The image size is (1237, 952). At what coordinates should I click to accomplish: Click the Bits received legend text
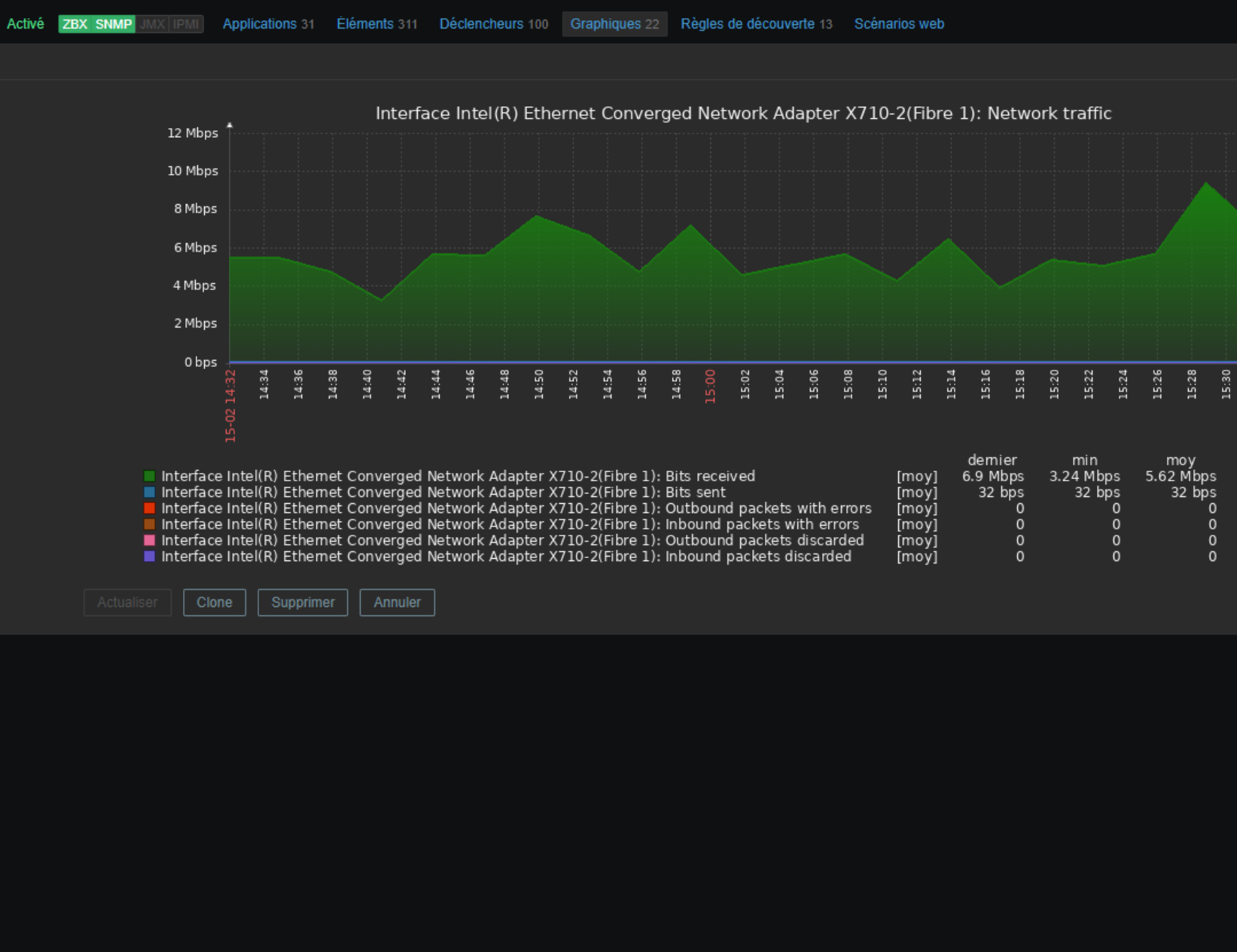tap(458, 476)
